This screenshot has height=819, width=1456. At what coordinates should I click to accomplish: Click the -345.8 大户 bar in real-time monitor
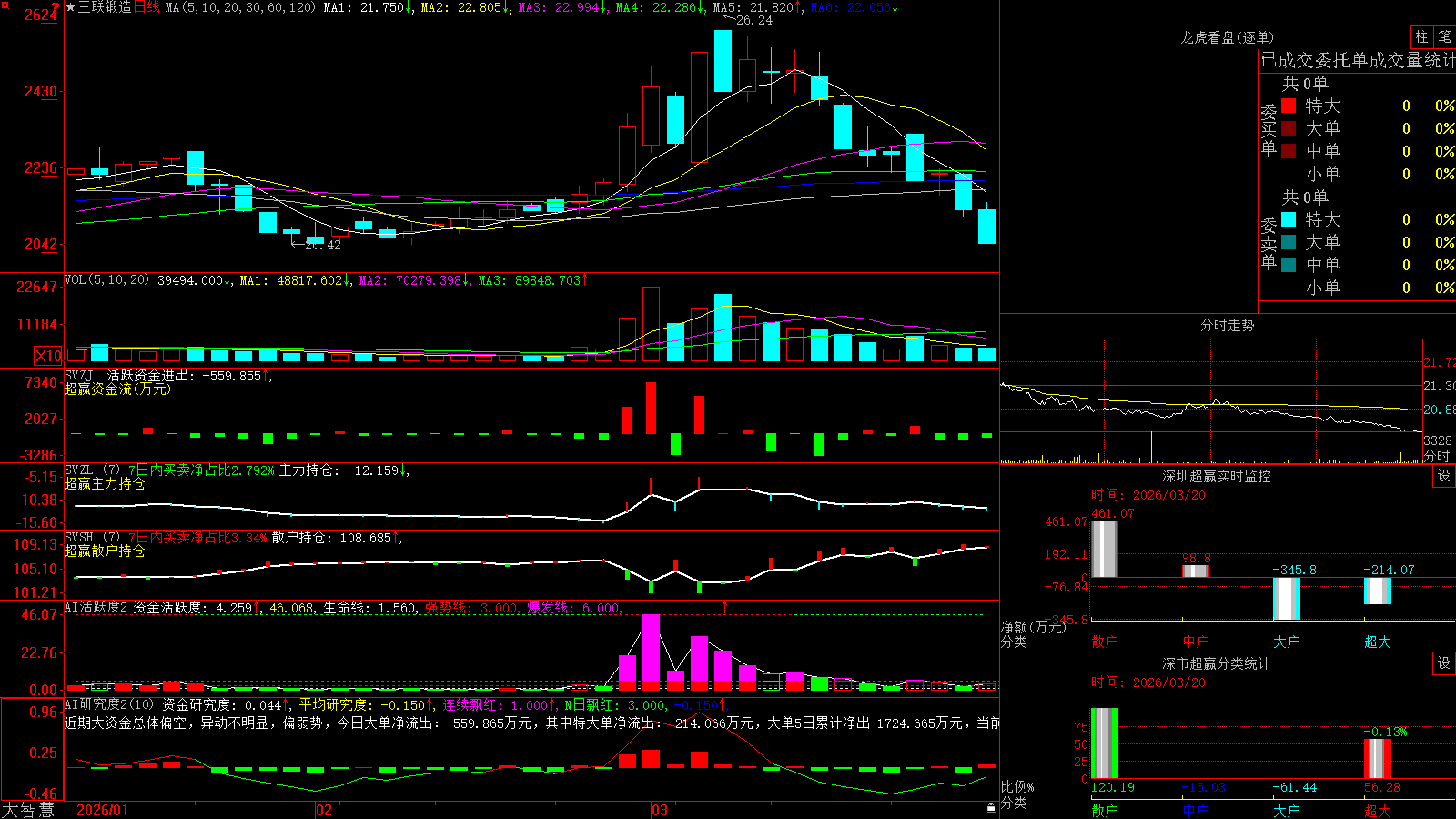(1287, 599)
